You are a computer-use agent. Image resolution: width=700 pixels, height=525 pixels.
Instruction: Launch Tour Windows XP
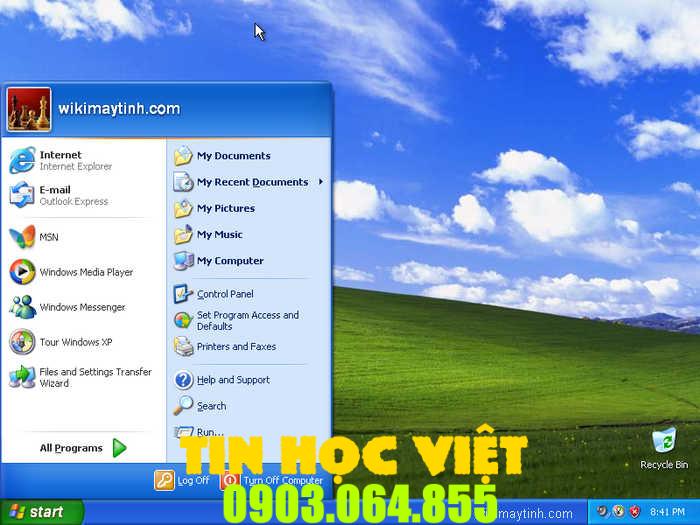pos(70,342)
